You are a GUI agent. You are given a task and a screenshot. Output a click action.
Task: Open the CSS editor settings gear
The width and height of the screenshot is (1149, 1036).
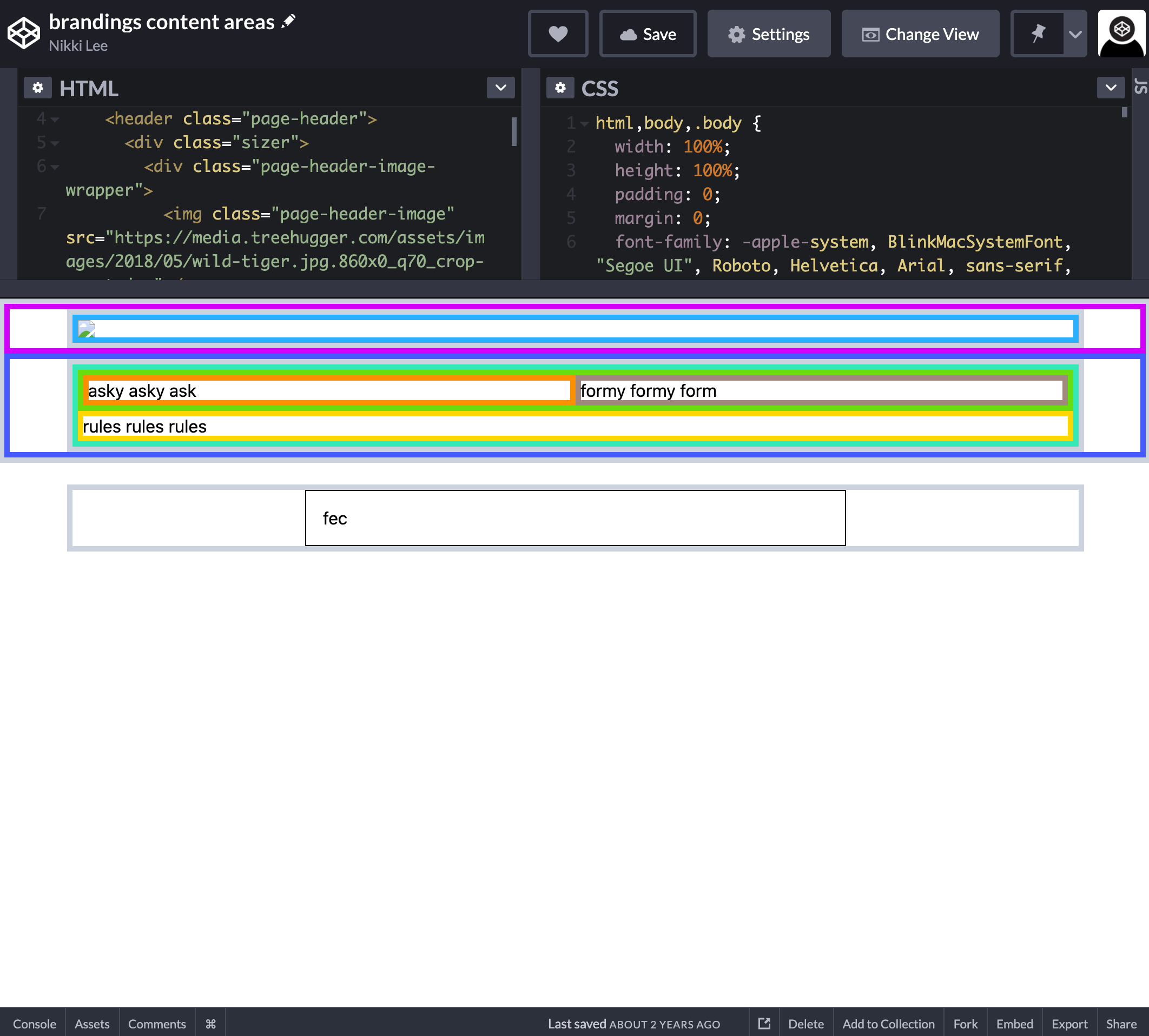pyautogui.click(x=560, y=88)
